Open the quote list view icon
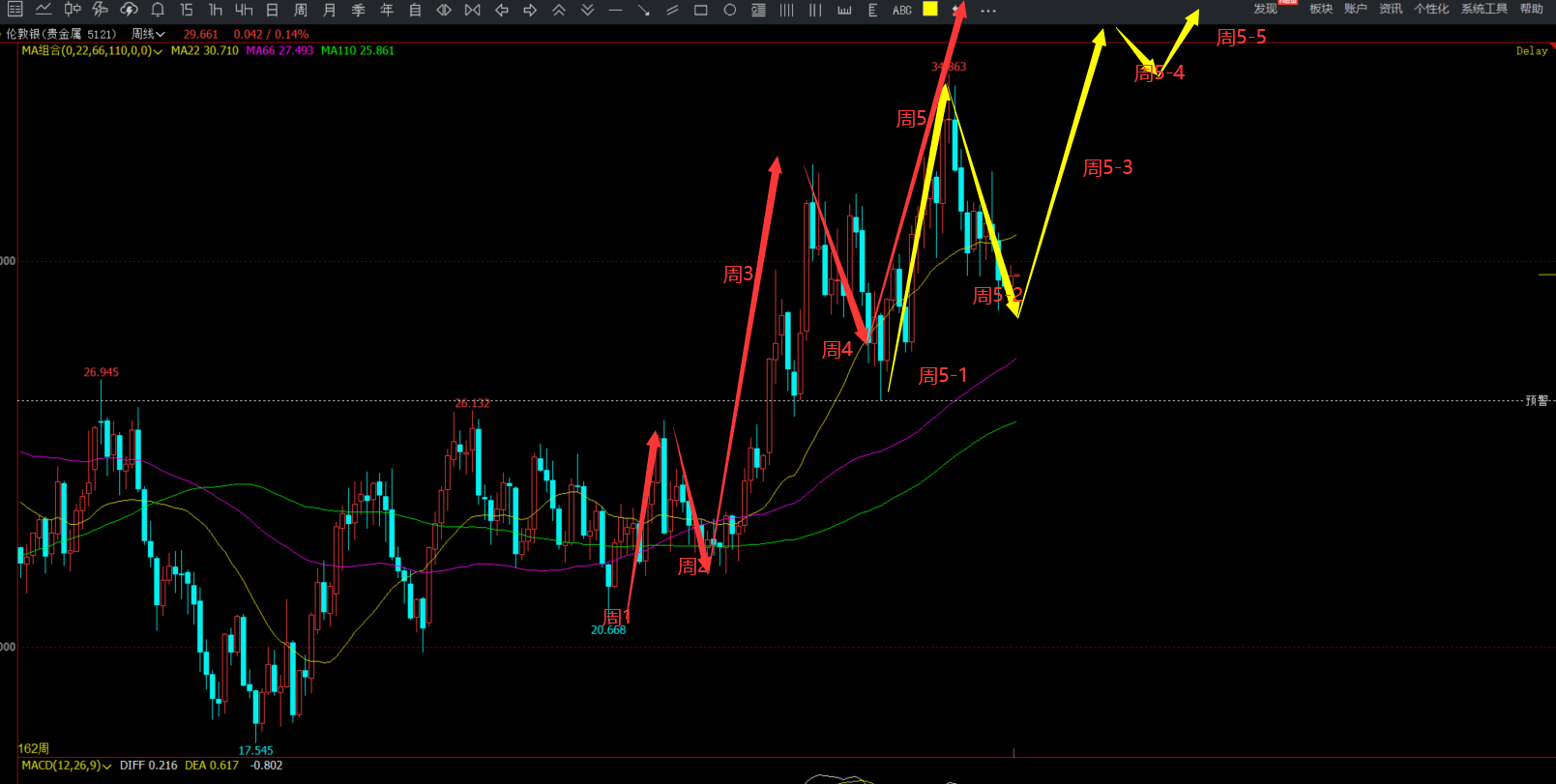This screenshot has height=784, width=1556. (15, 10)
